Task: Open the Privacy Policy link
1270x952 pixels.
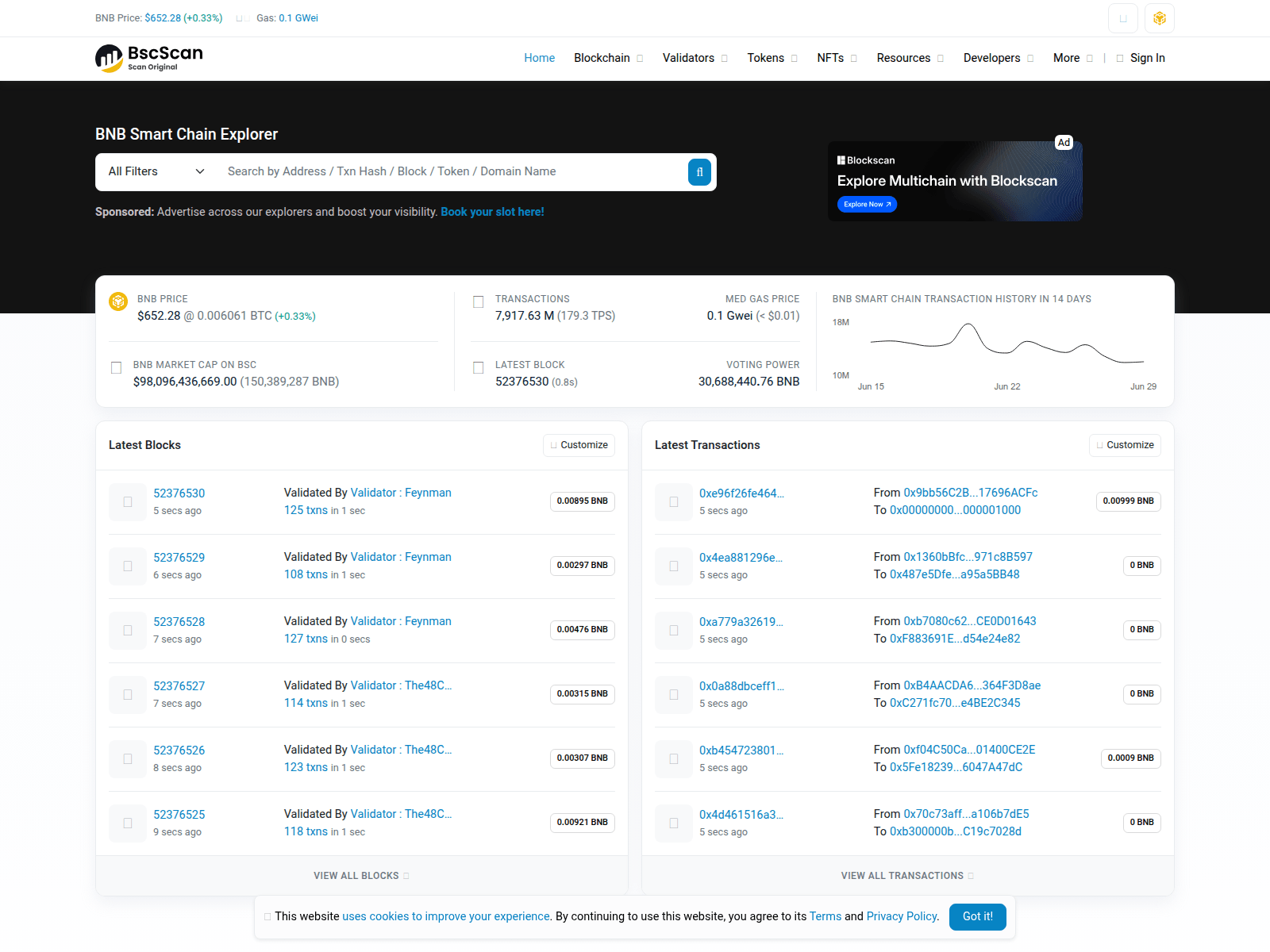Action: tap(902, 916)
